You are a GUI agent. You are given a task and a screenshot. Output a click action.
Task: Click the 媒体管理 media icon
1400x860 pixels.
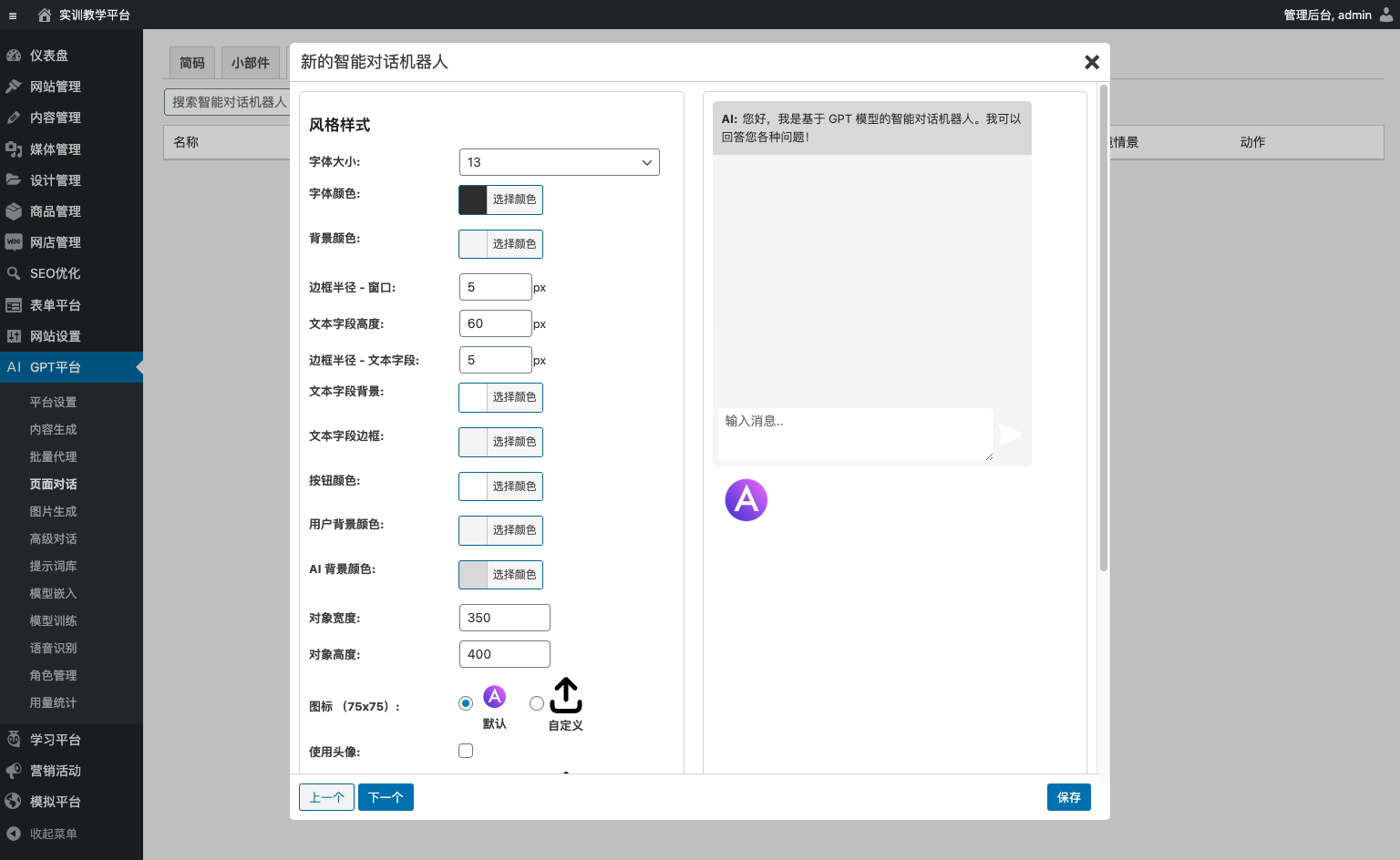[14, 149]
